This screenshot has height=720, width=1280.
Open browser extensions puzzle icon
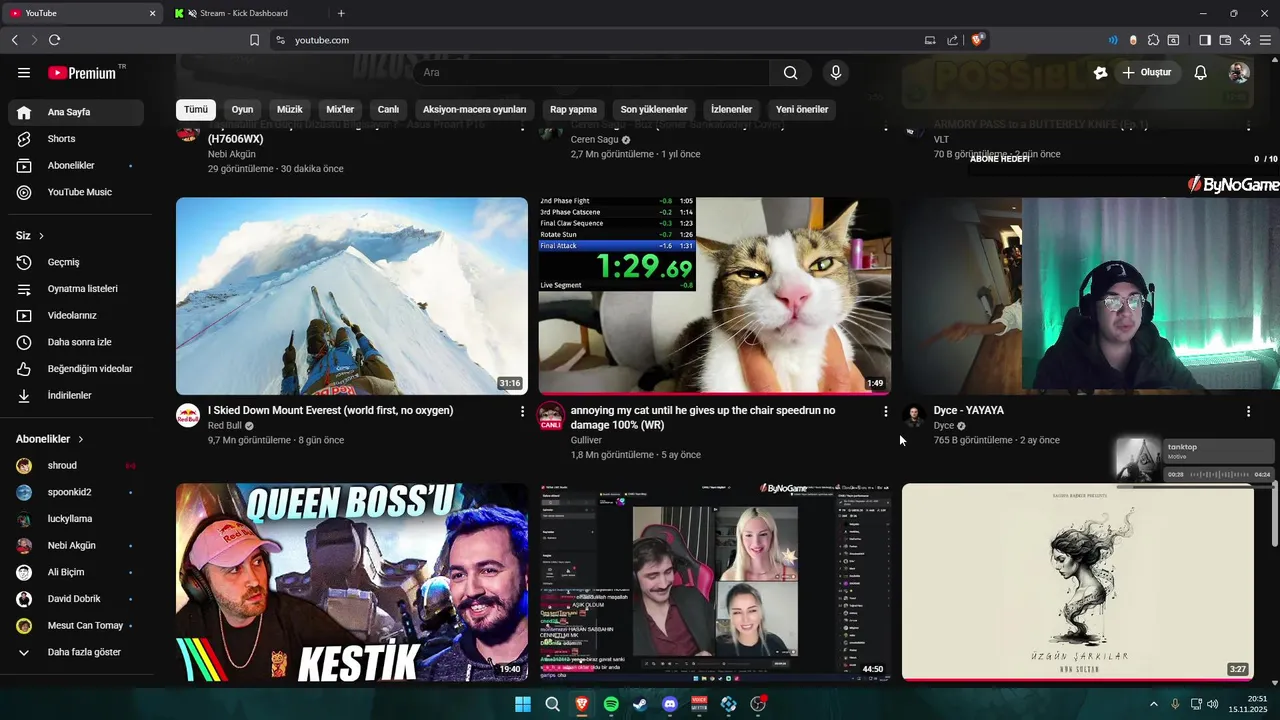(1153, 40)
